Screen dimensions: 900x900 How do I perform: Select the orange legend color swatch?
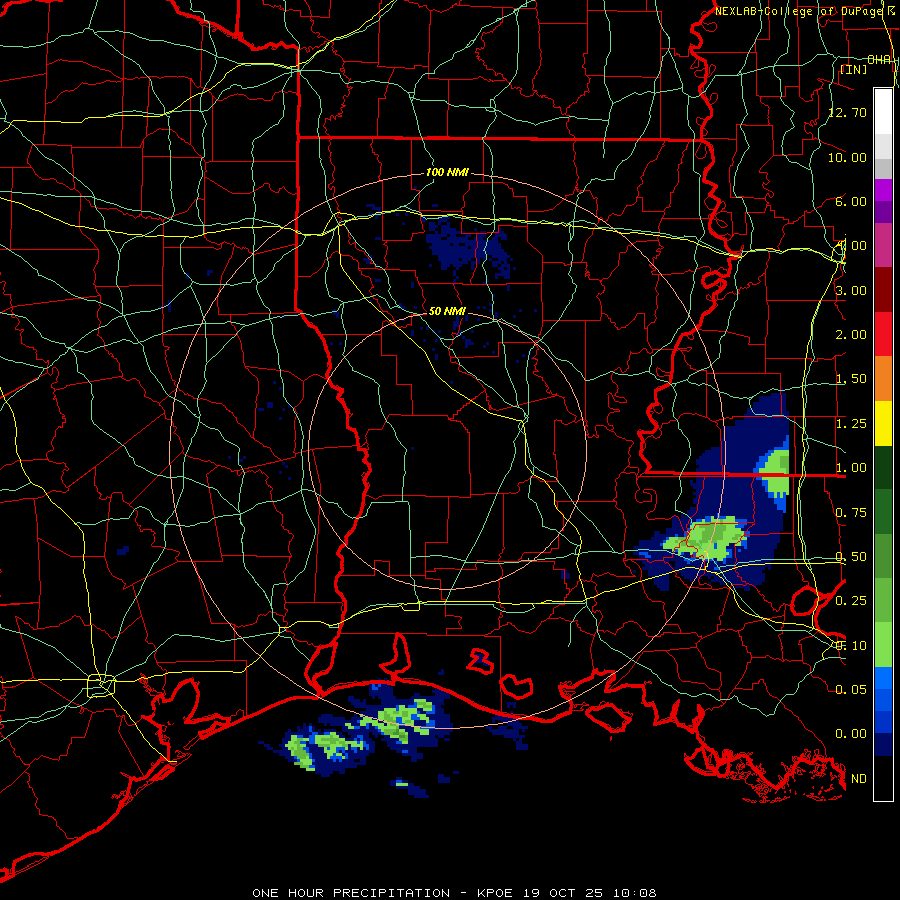click(883, 379)
